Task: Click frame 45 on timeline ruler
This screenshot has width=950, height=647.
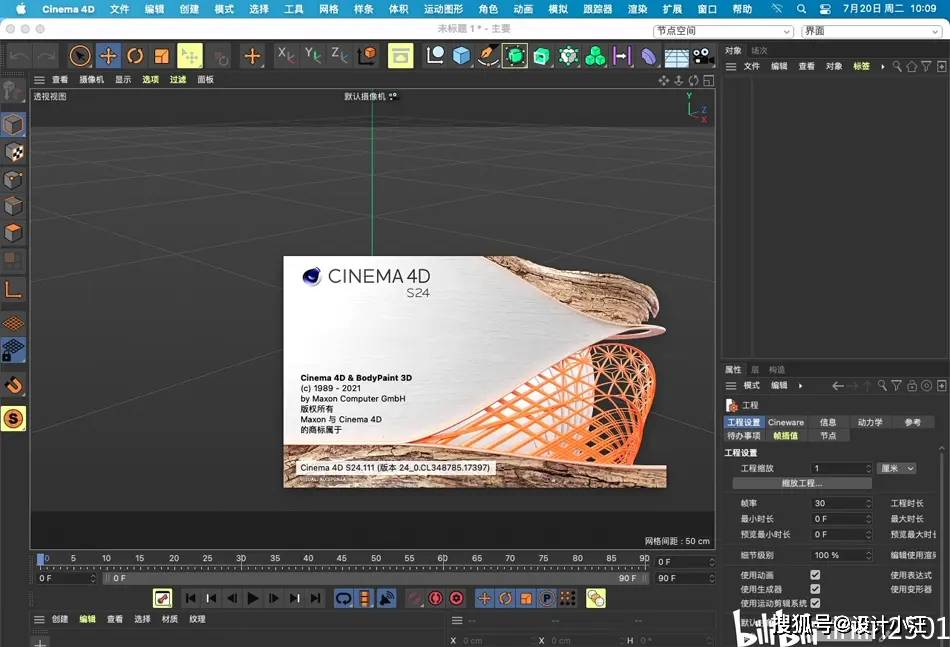Action: [x=342, y=561]
